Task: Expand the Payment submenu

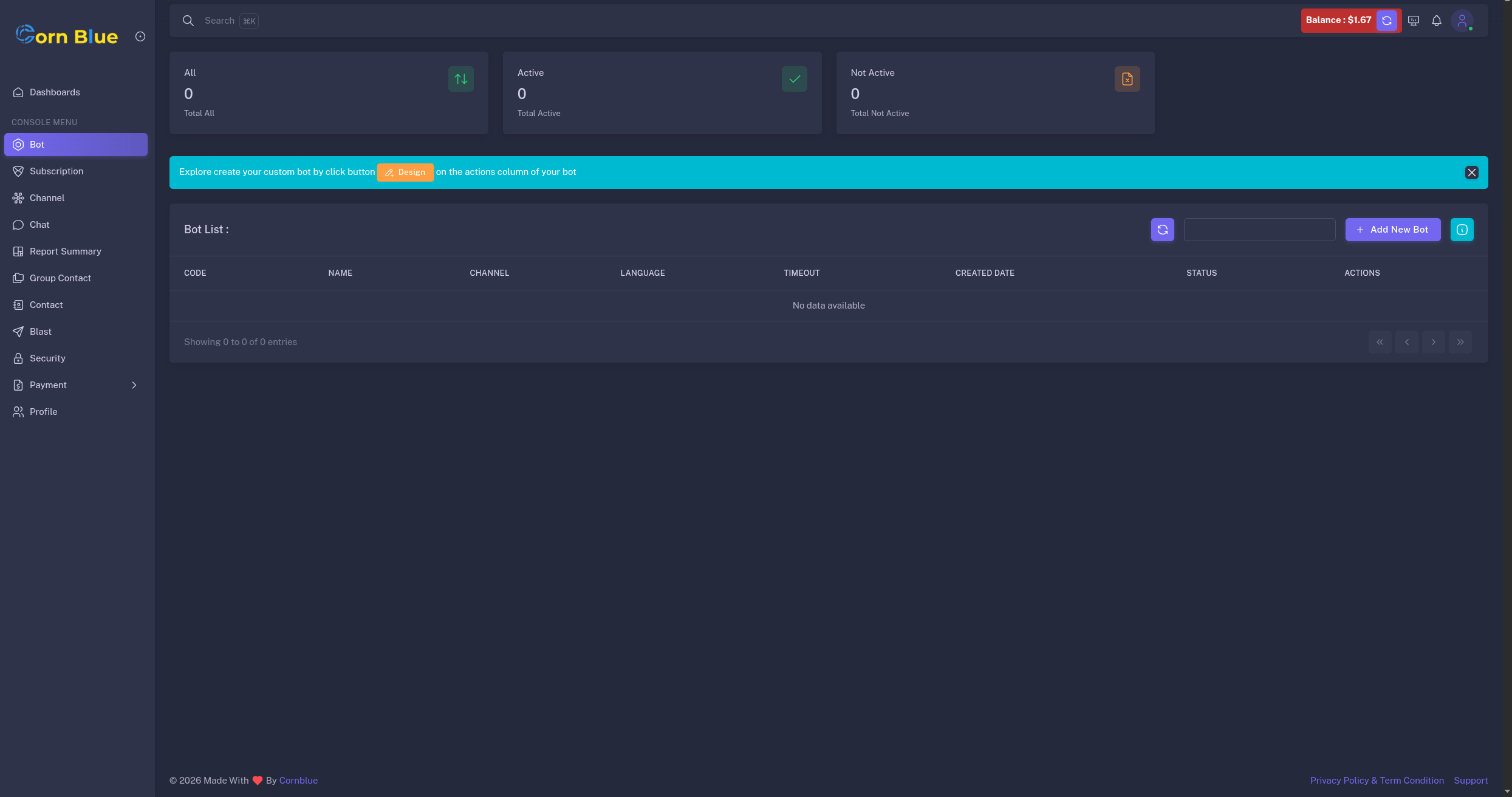Action: (134, 385)
